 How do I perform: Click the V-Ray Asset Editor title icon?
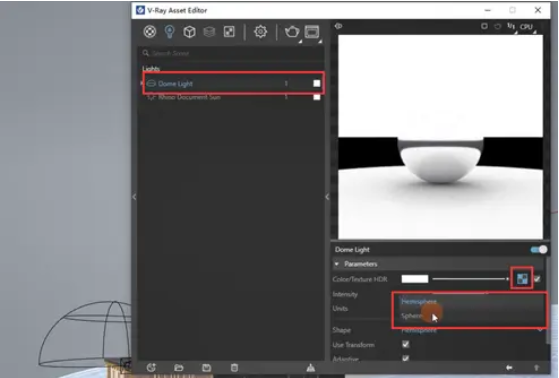pos(140,10)
